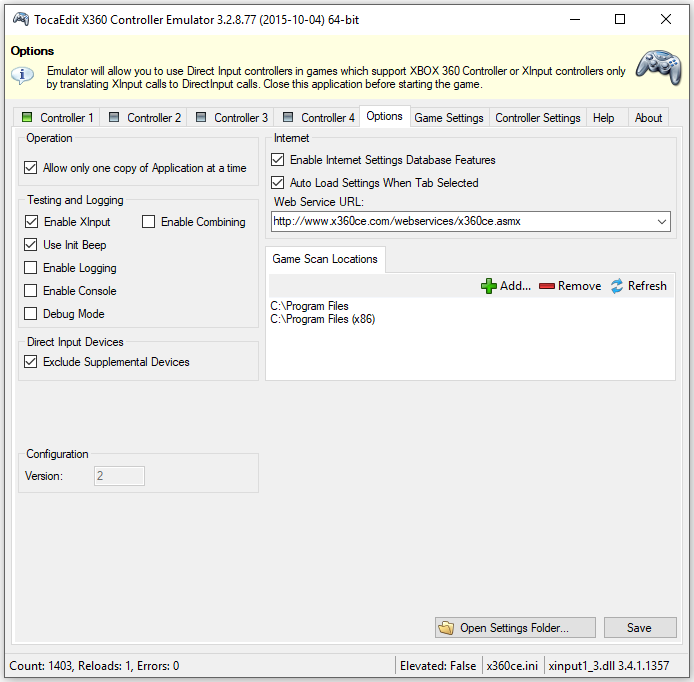Enable Logging checkbox
This screenshot has height=682, width=694.
[31, 267]
